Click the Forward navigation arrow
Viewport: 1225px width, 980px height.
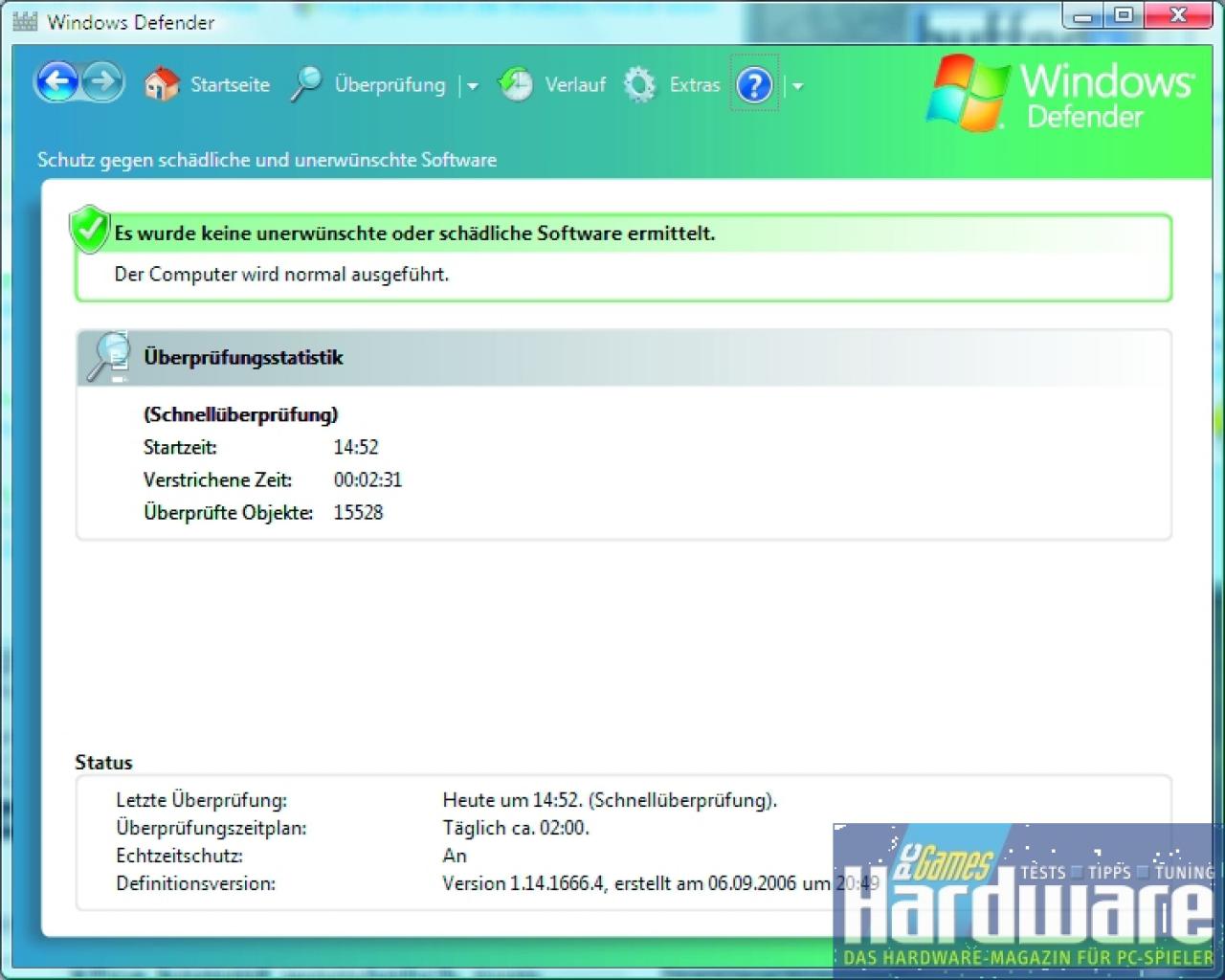tap(103, 82)
